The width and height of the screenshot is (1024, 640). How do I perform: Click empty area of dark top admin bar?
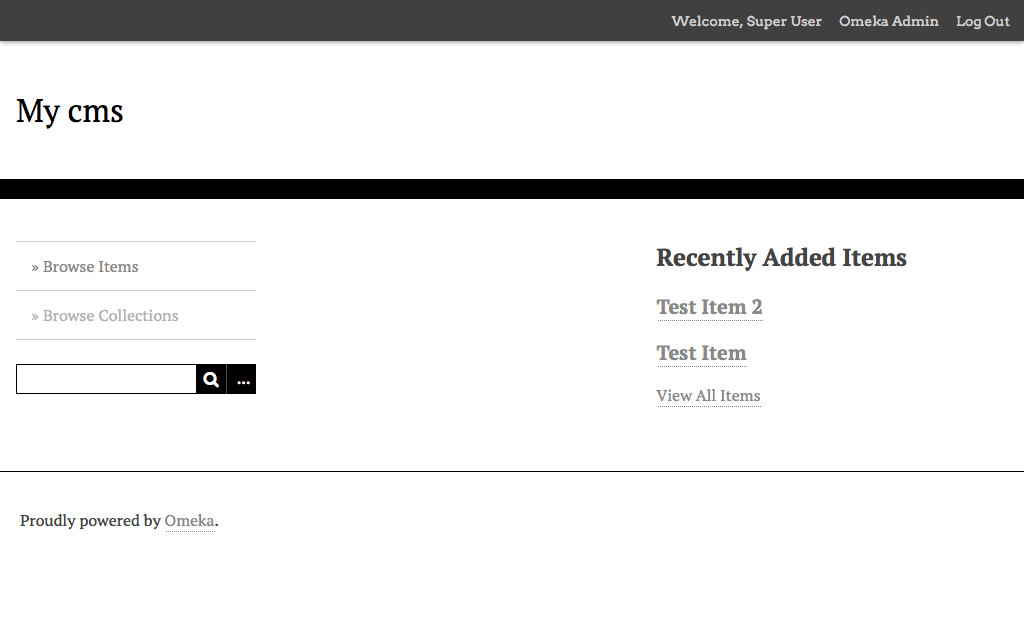click(x=300, y=21)
